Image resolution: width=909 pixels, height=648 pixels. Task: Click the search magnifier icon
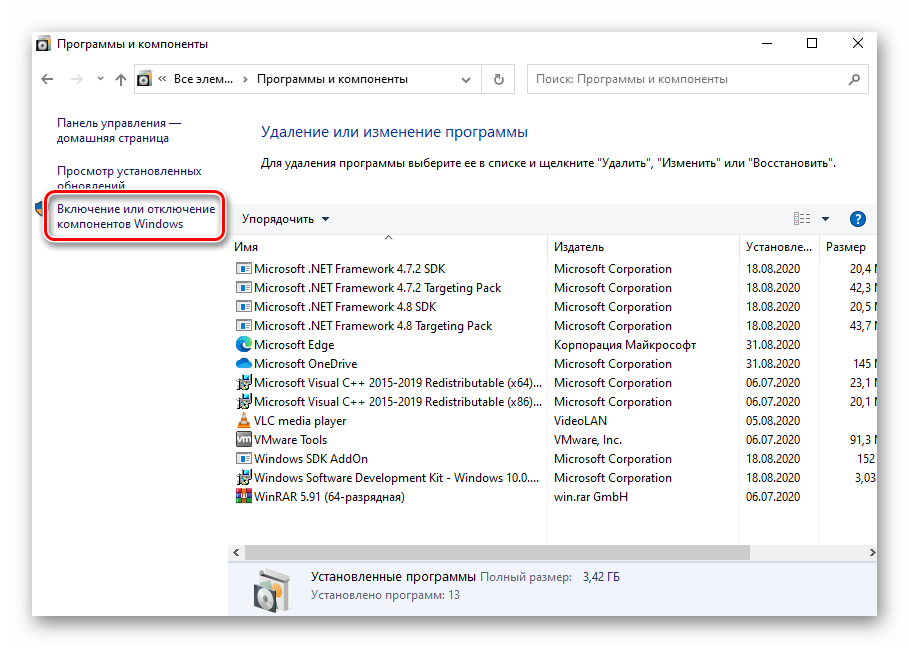pos(854,79)
